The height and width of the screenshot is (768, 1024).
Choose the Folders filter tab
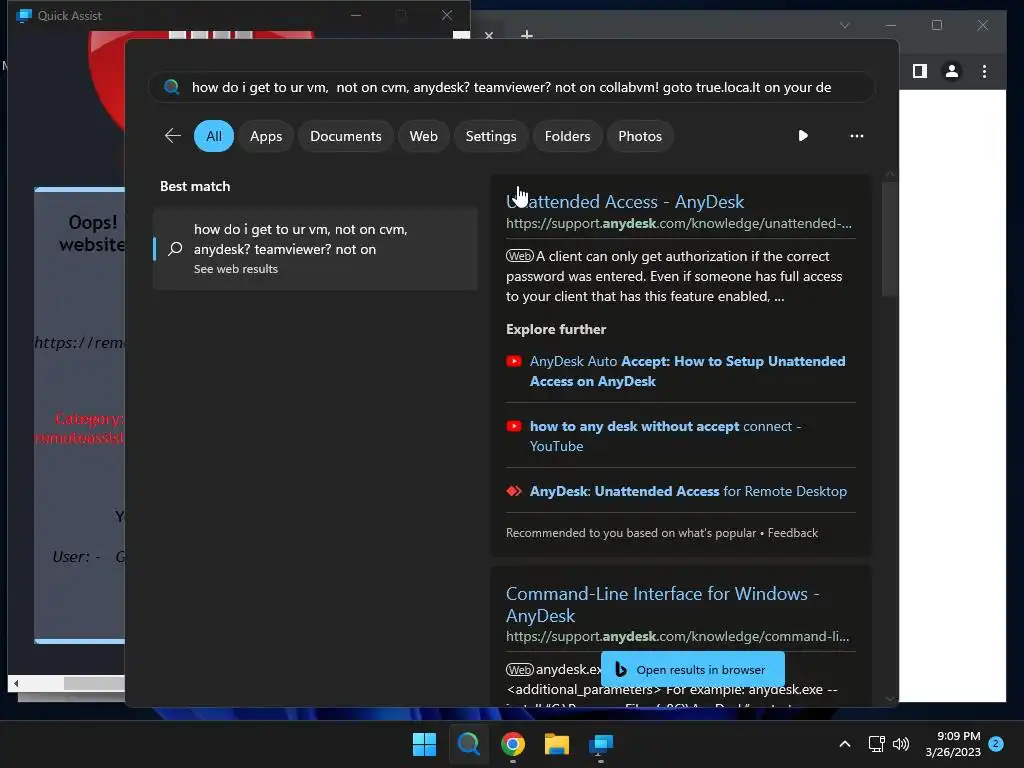point(568,136)
